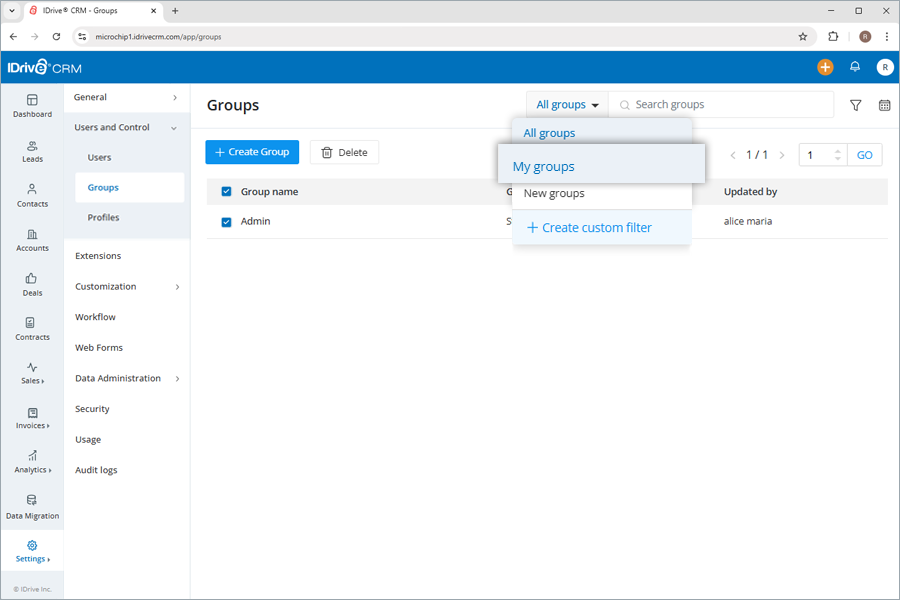Open the Deals sidebar icon
The height and width of the screenshot is (600, 900).
(x=32, y=286)
